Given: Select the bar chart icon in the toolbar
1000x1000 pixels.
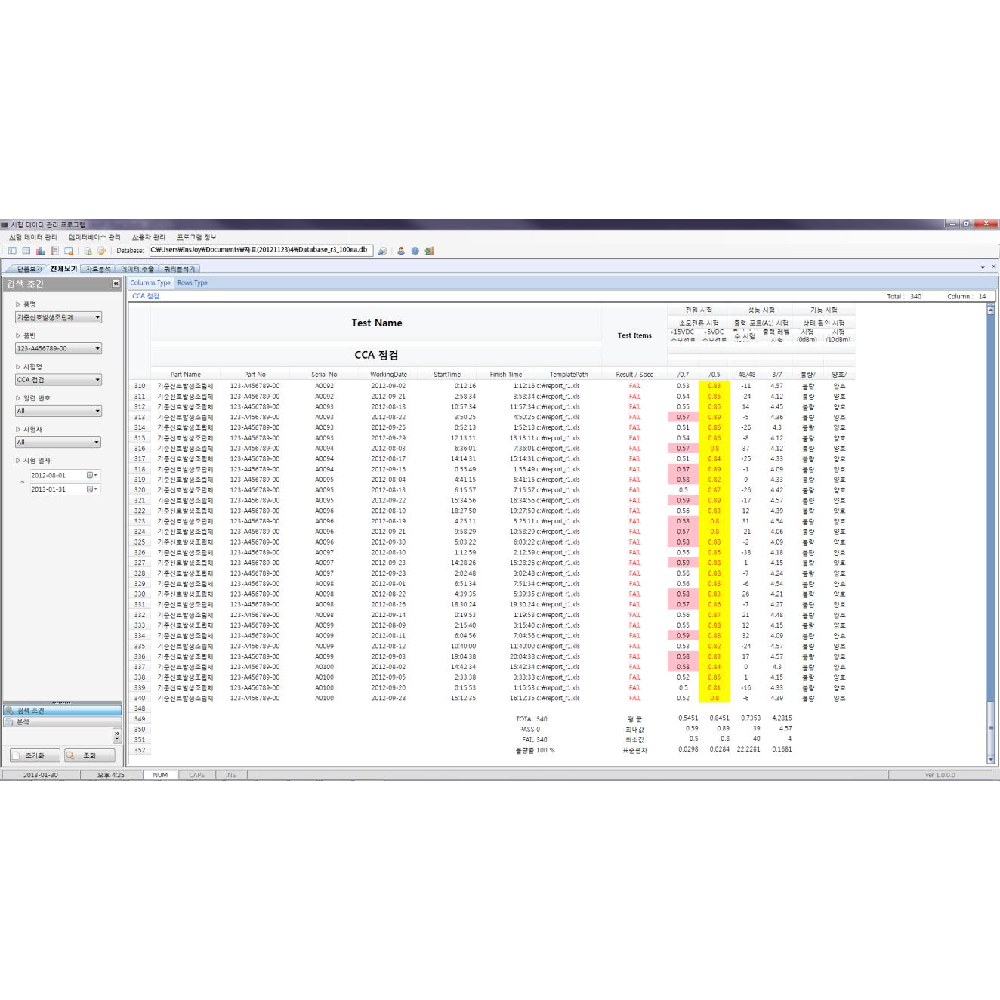Looking at the screenshot, I should (x=39, y=251).
